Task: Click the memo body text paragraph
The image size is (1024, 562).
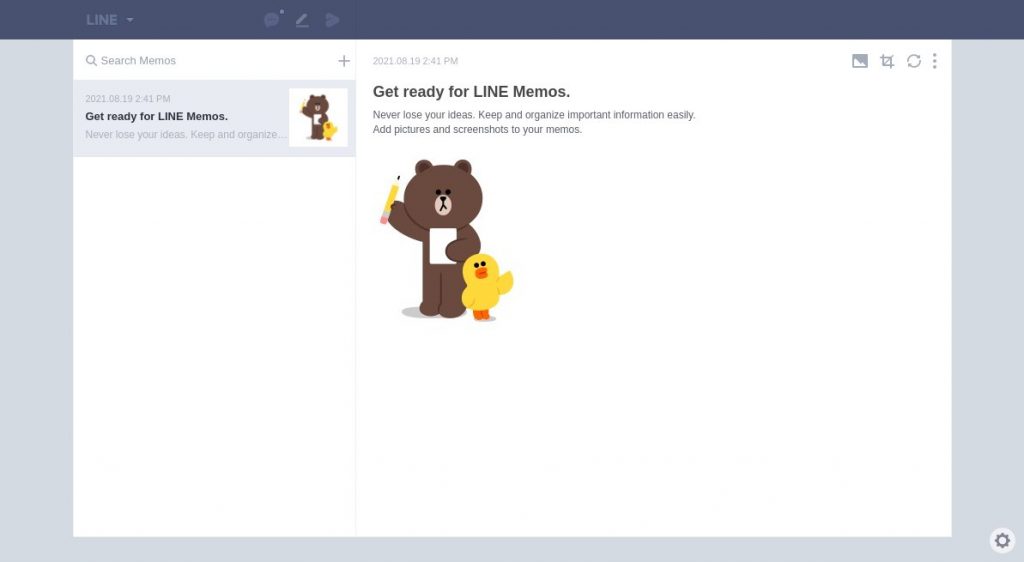Action: pyautogui.click(x=533, y=122)
